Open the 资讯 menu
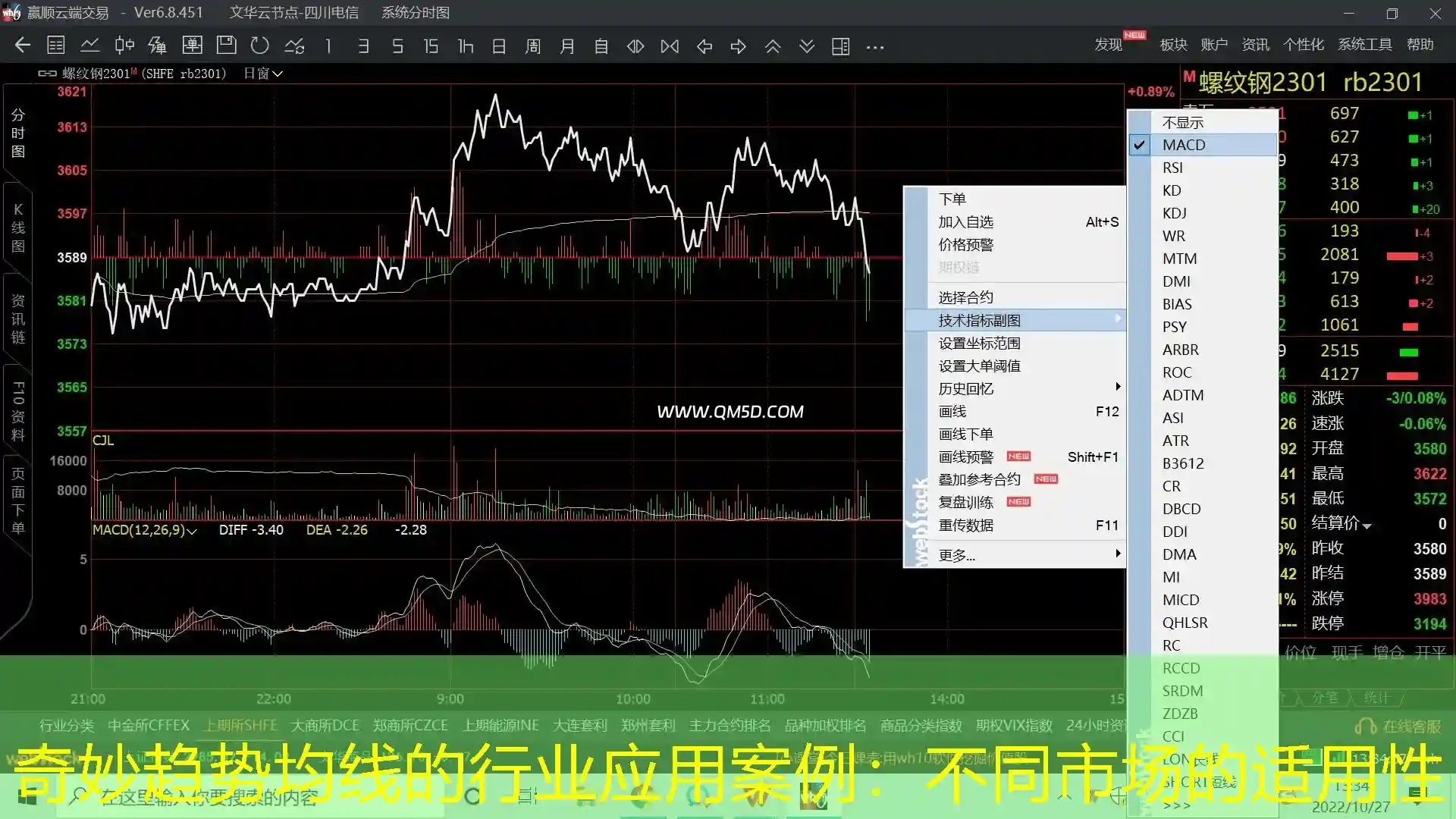 pos(1255,45)
